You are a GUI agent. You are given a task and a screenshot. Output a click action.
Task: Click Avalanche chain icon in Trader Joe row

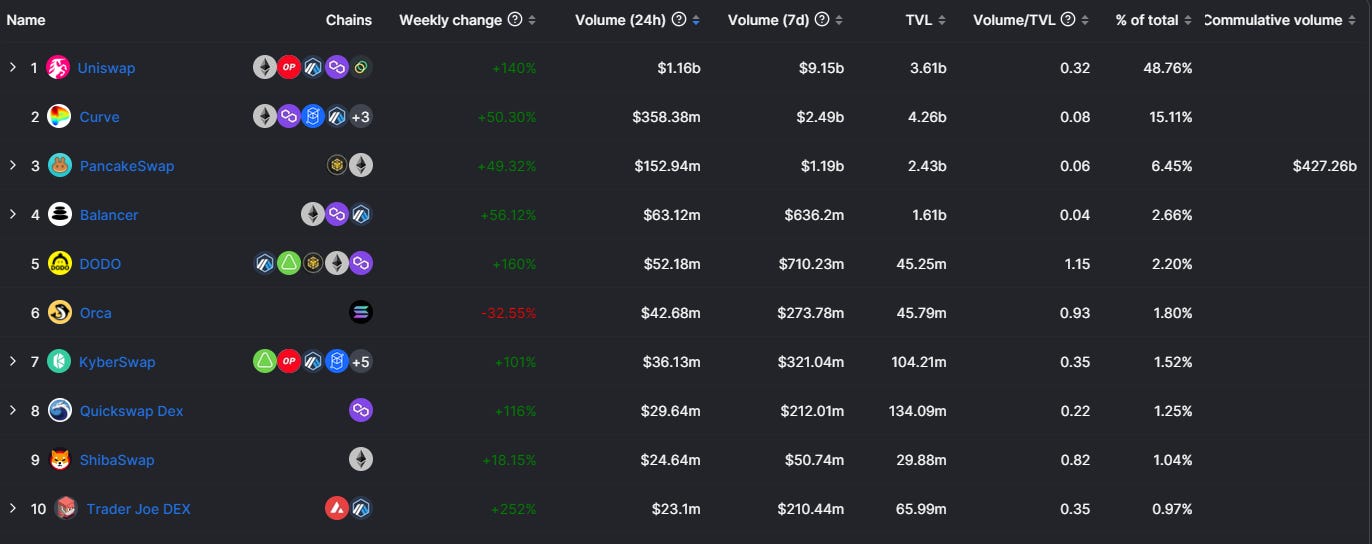337,509
